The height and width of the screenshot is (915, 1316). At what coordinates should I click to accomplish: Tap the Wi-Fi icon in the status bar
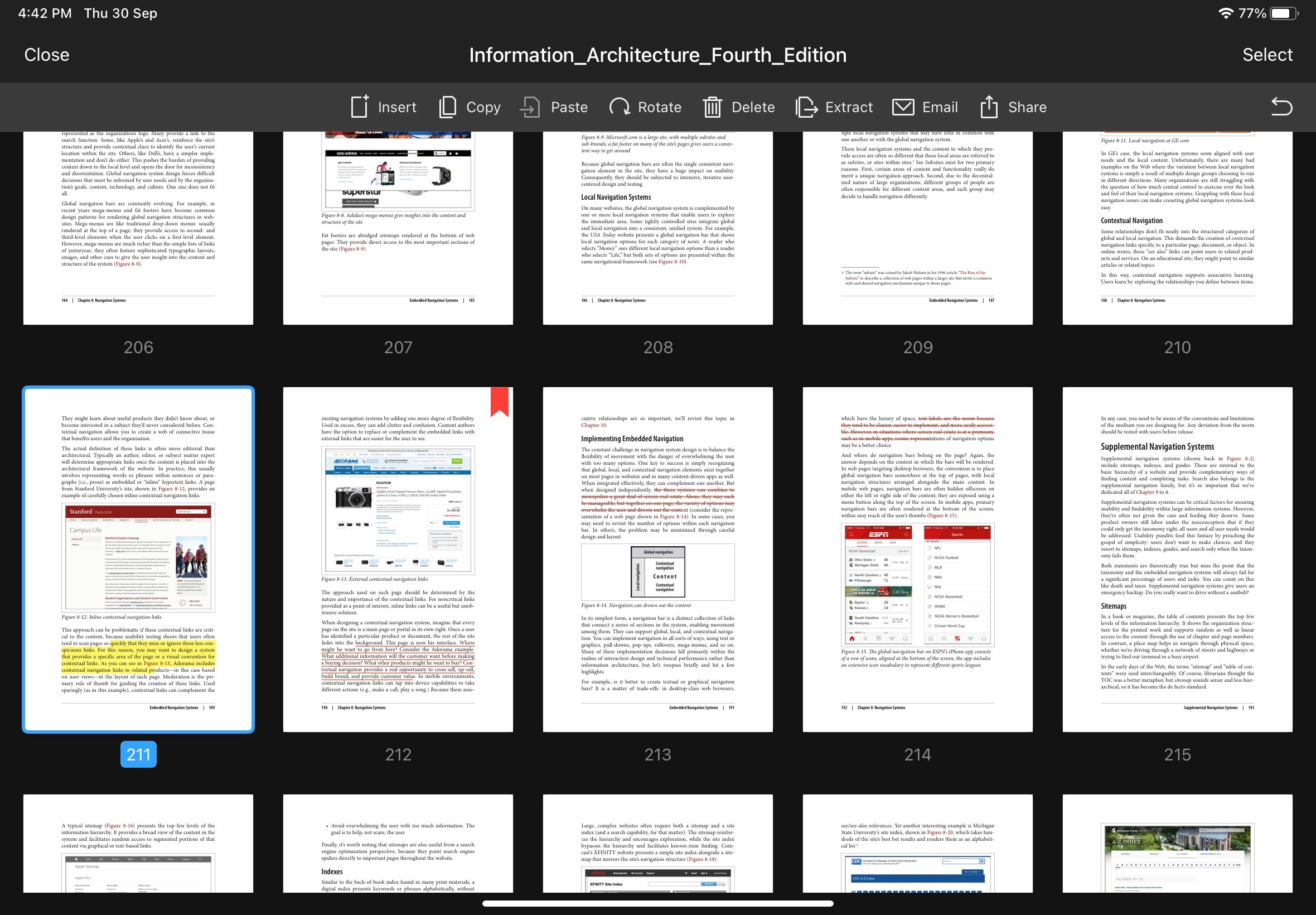(1227, 13)
